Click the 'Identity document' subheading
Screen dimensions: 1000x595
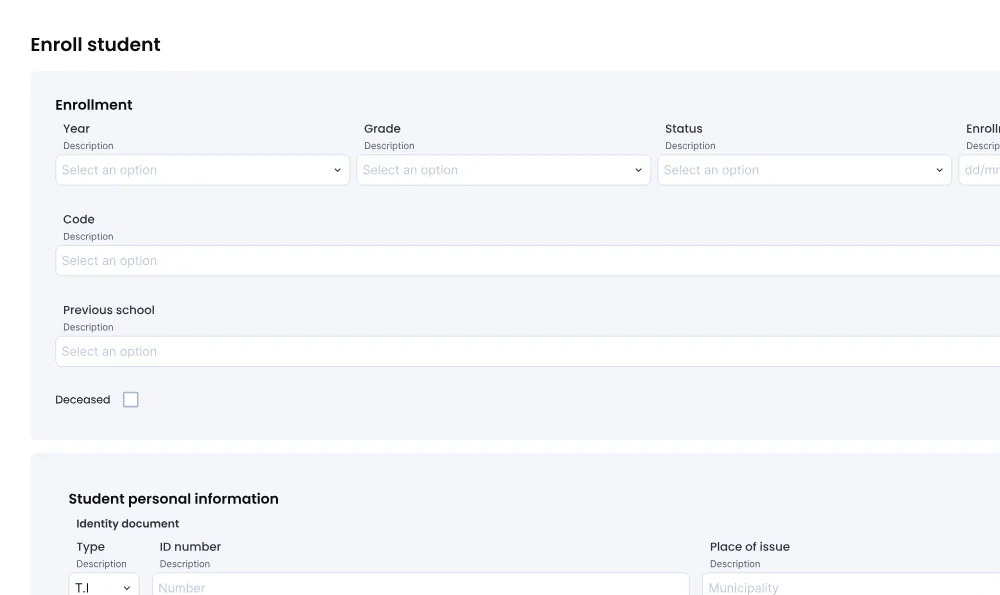coord(128,524)
